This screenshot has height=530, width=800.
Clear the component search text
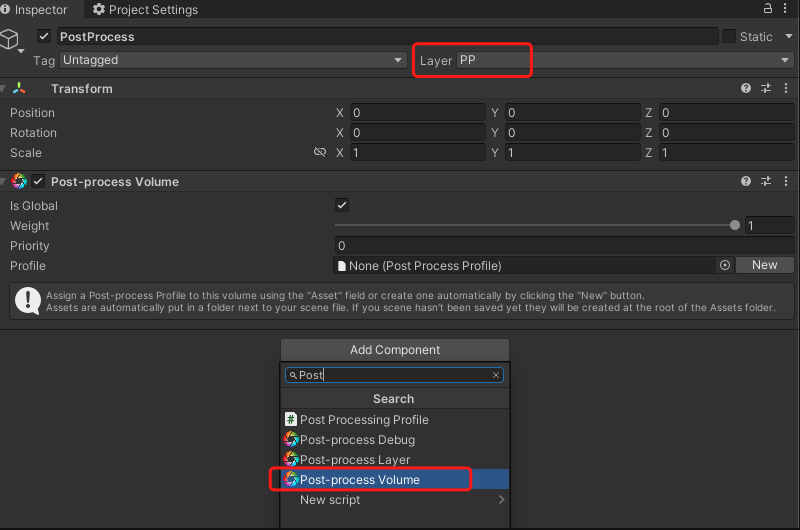(x=496, y=375)
